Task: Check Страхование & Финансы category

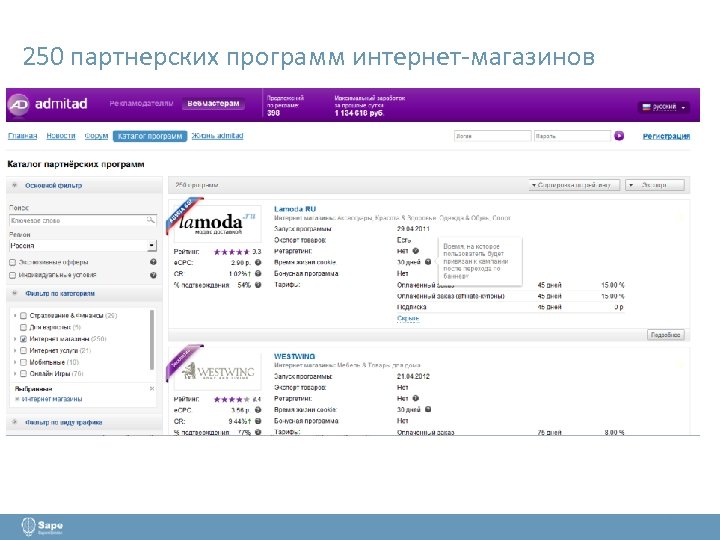Action: [23, 315]
